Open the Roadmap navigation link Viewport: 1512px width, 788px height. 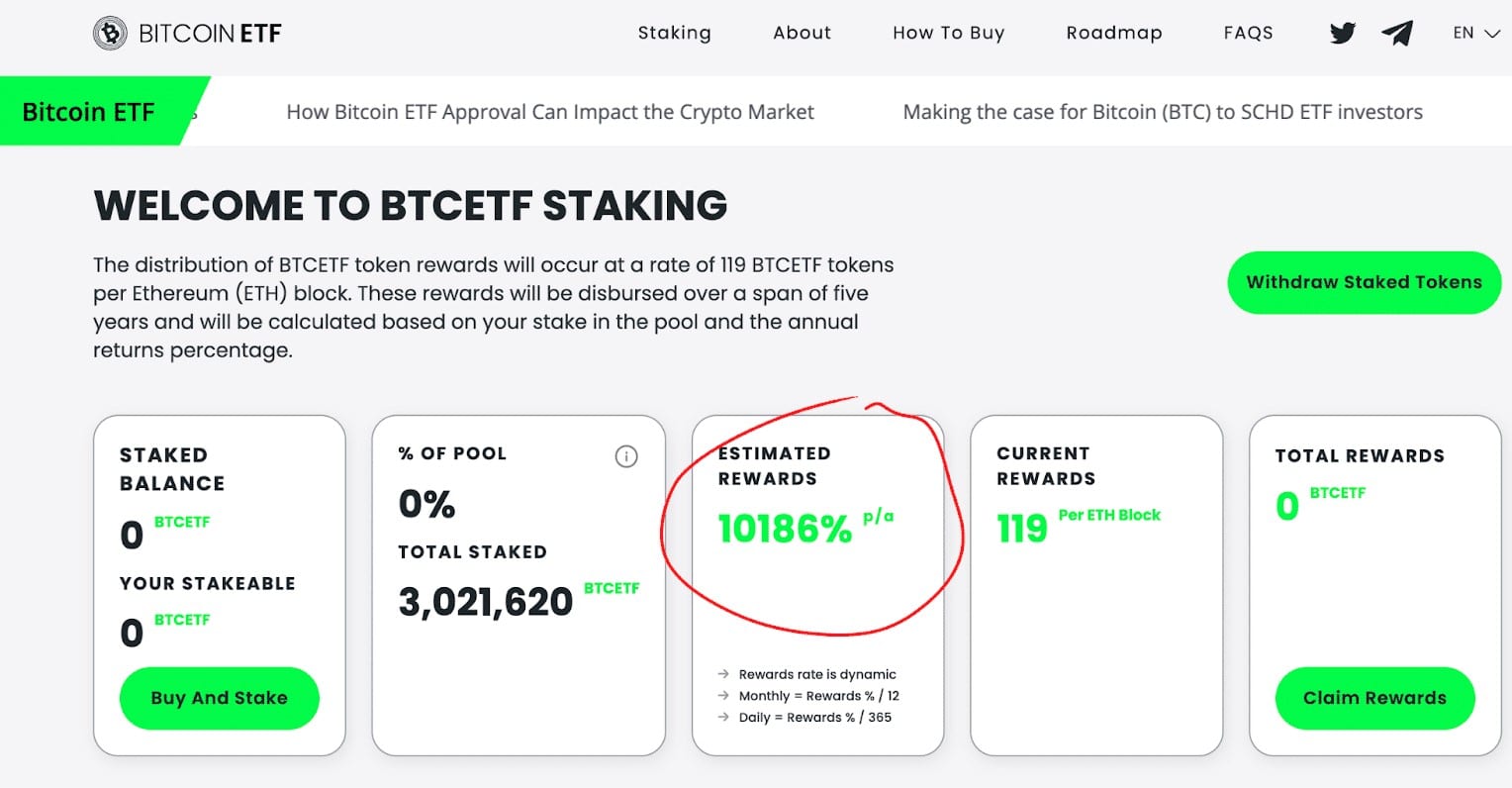1113,33
